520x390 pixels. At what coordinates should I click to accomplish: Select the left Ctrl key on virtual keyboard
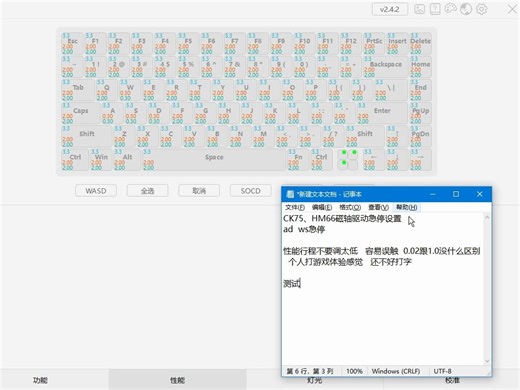coord(75,160)
